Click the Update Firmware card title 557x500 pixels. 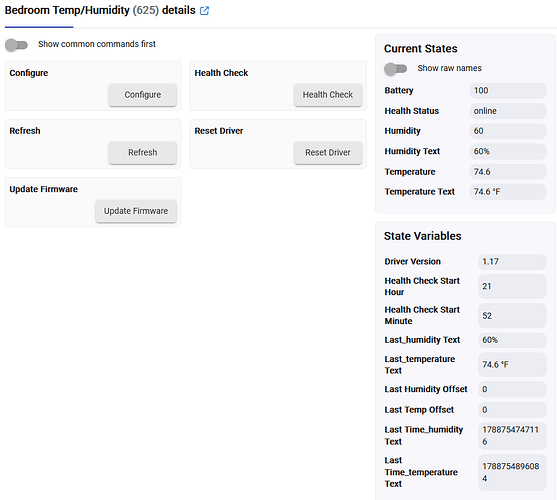(43, 189)
